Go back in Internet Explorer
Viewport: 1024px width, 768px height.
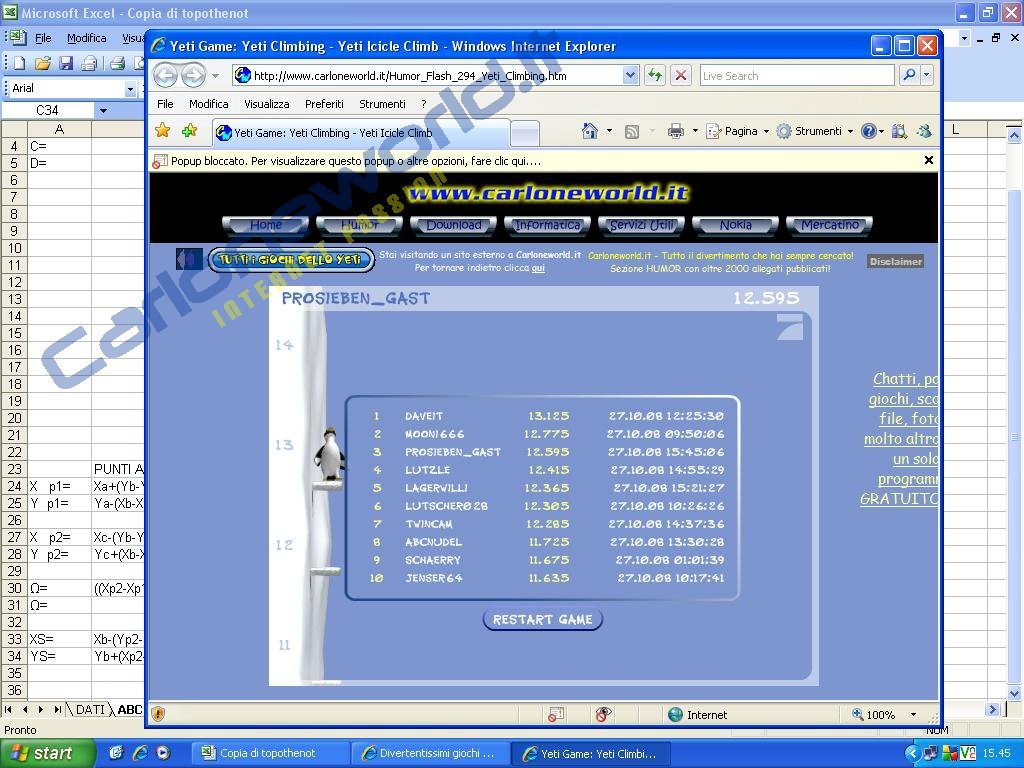(x=165, y=76)
